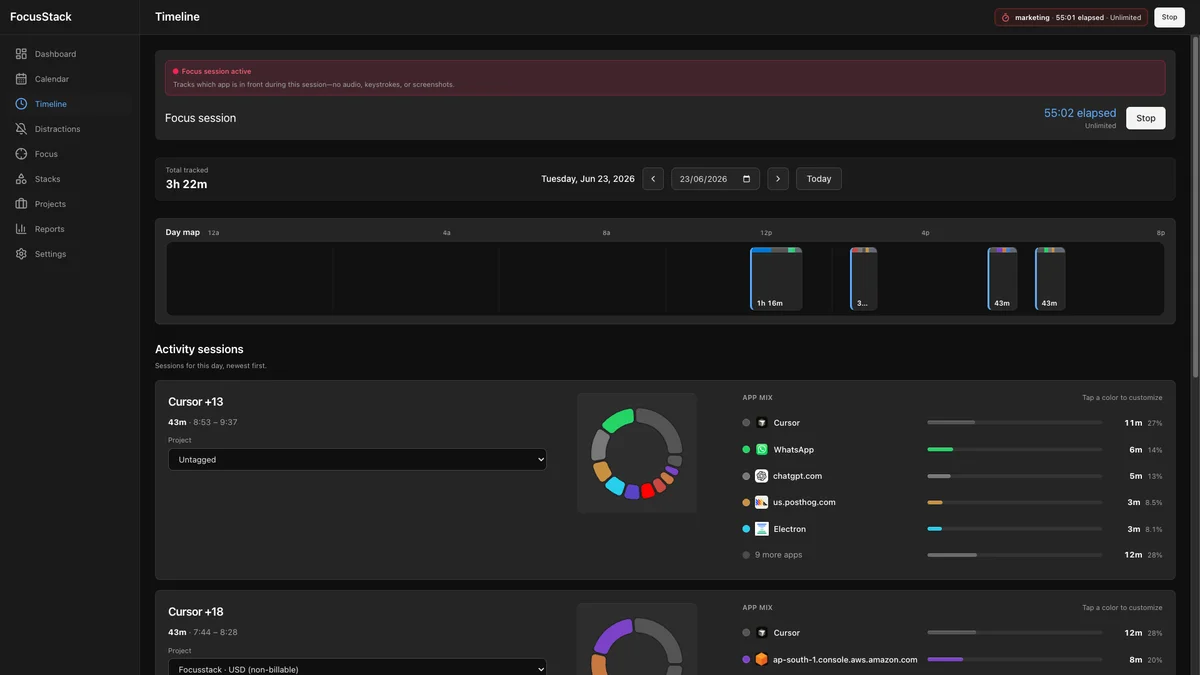
Task: Click the gray color dot beside chatgpt.com
Action: tap(746, 476)
